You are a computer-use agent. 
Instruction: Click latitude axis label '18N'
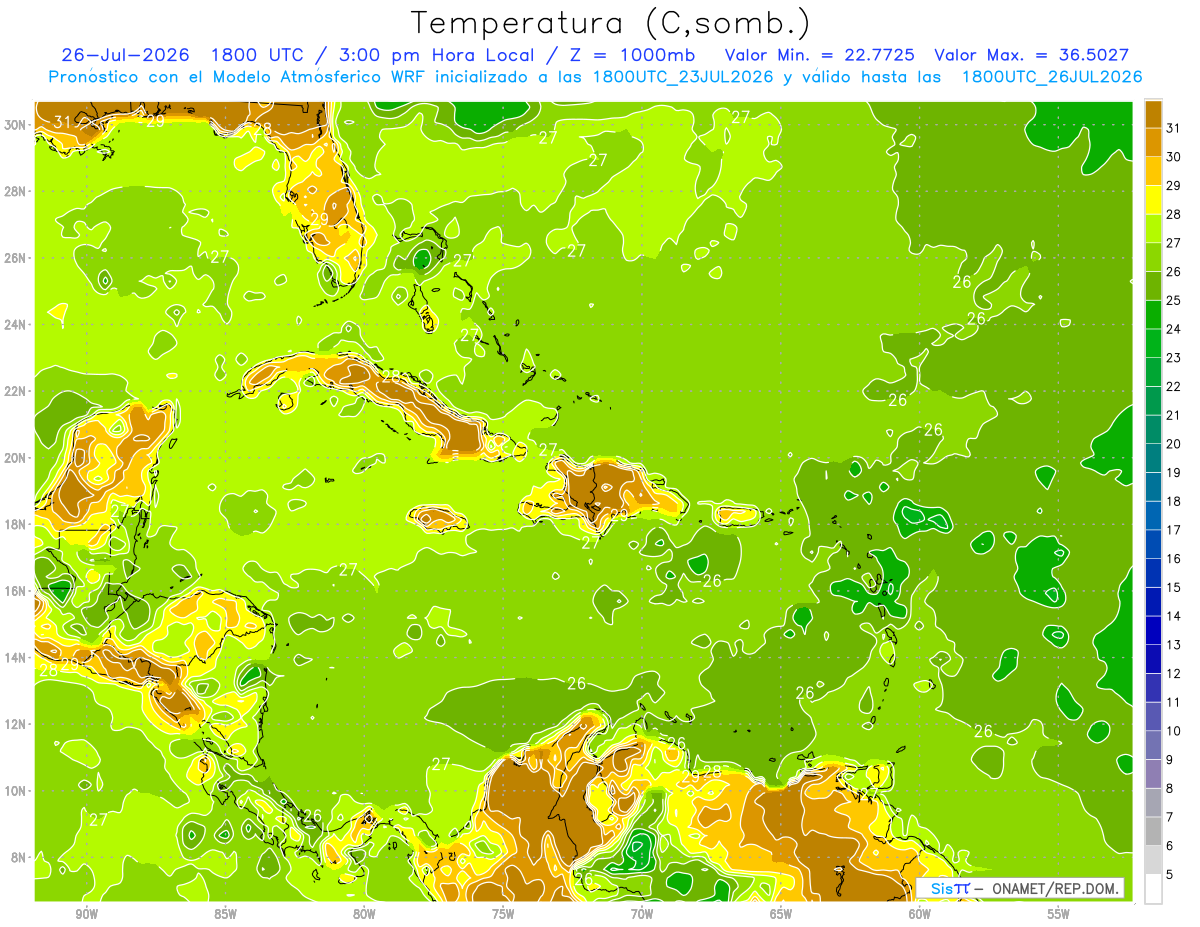16,525
